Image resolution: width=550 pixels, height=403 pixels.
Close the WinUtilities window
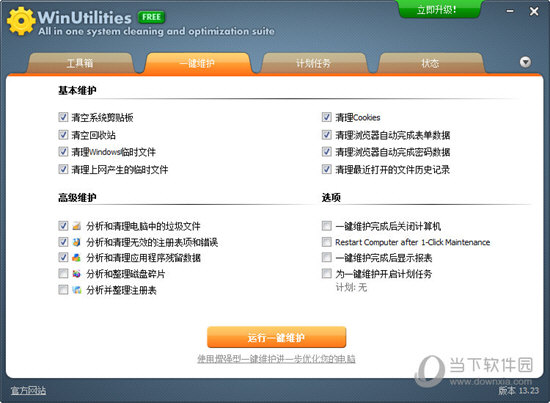click(534, 11)
